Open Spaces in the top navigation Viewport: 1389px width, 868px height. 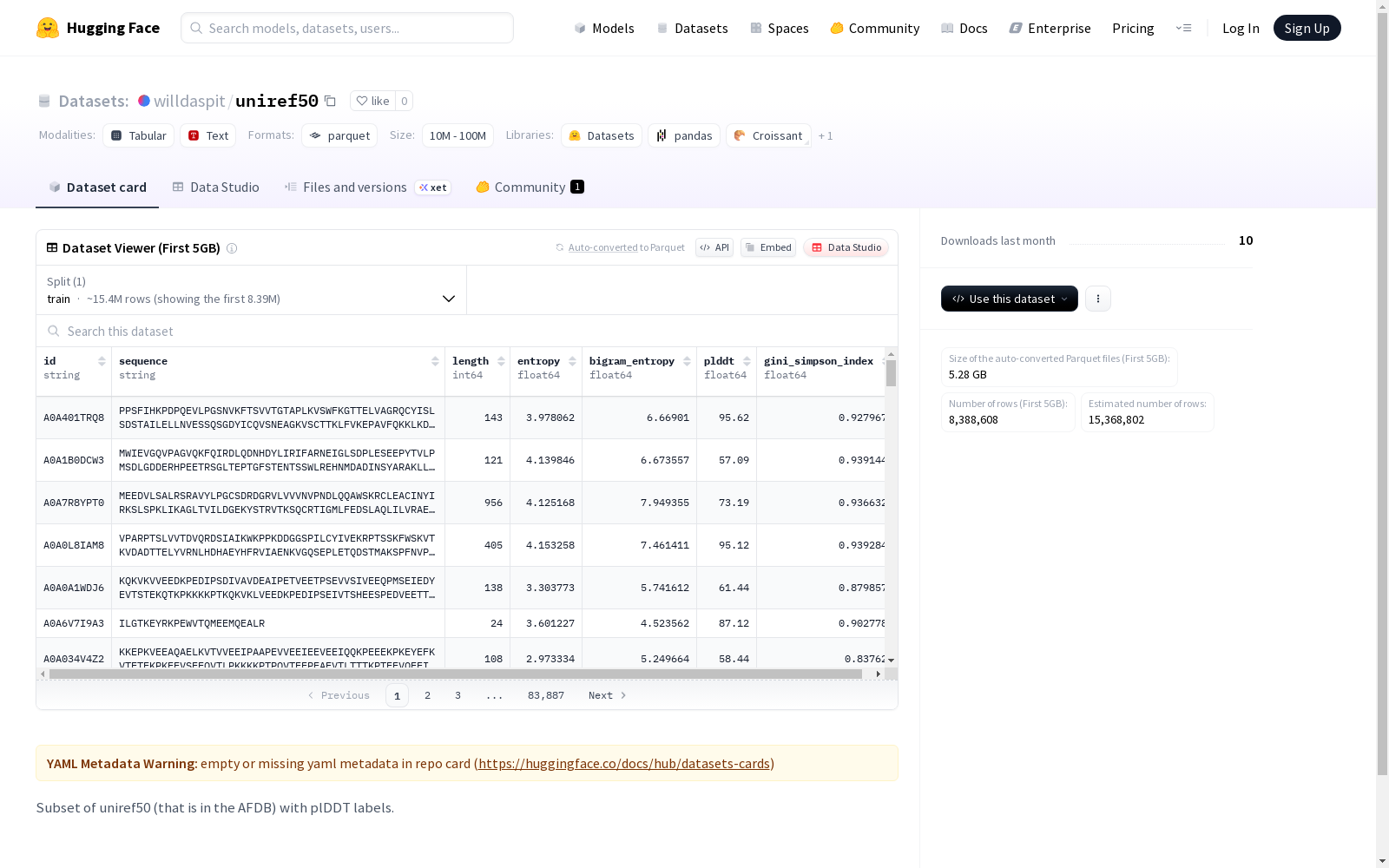pos(779,28)
